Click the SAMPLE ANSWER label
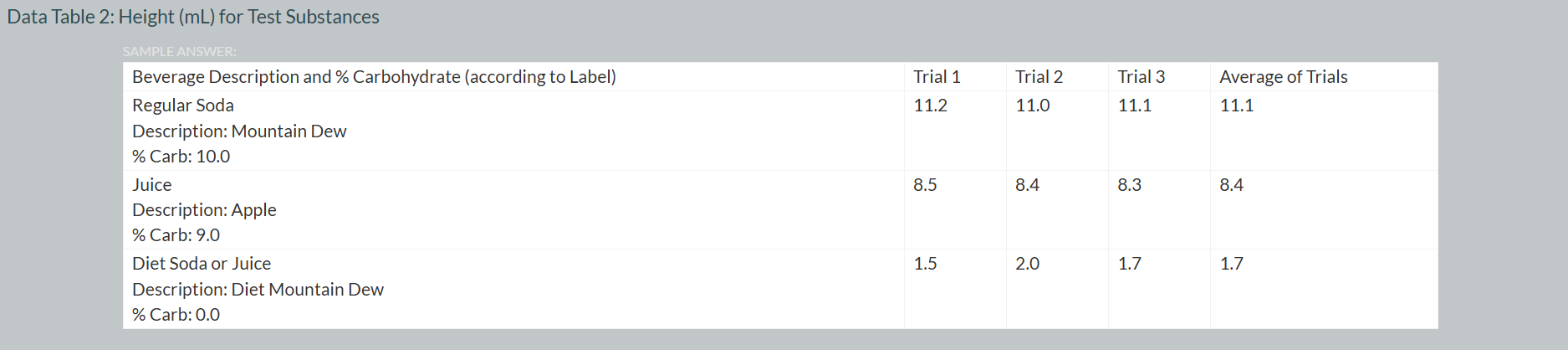This screenshot has height=350, width=1568. [x=179, y=52]
